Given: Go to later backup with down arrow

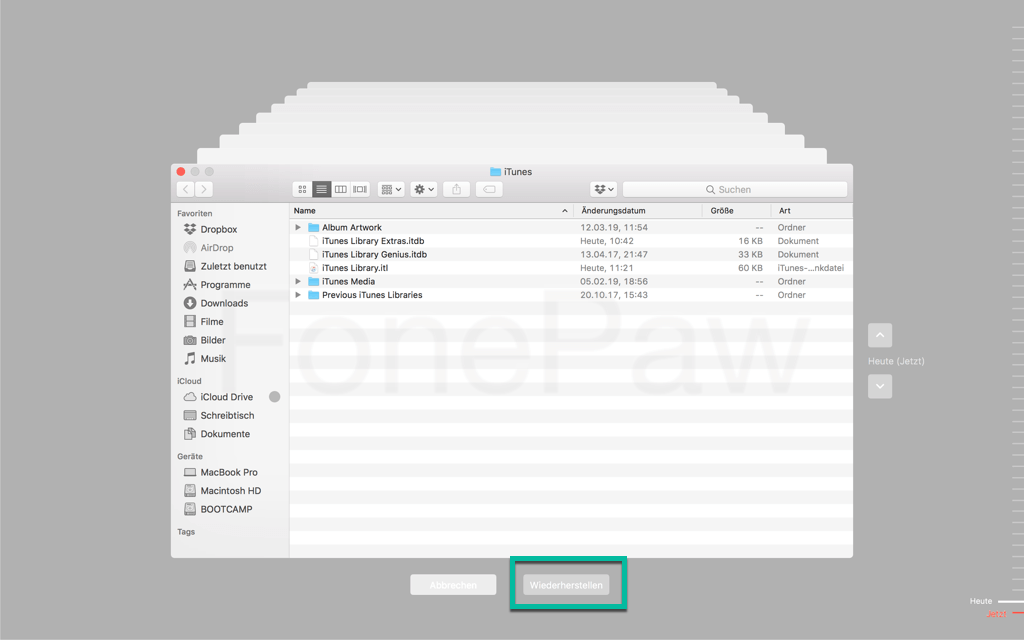Looking at the screenshot, I should [880, 387].
